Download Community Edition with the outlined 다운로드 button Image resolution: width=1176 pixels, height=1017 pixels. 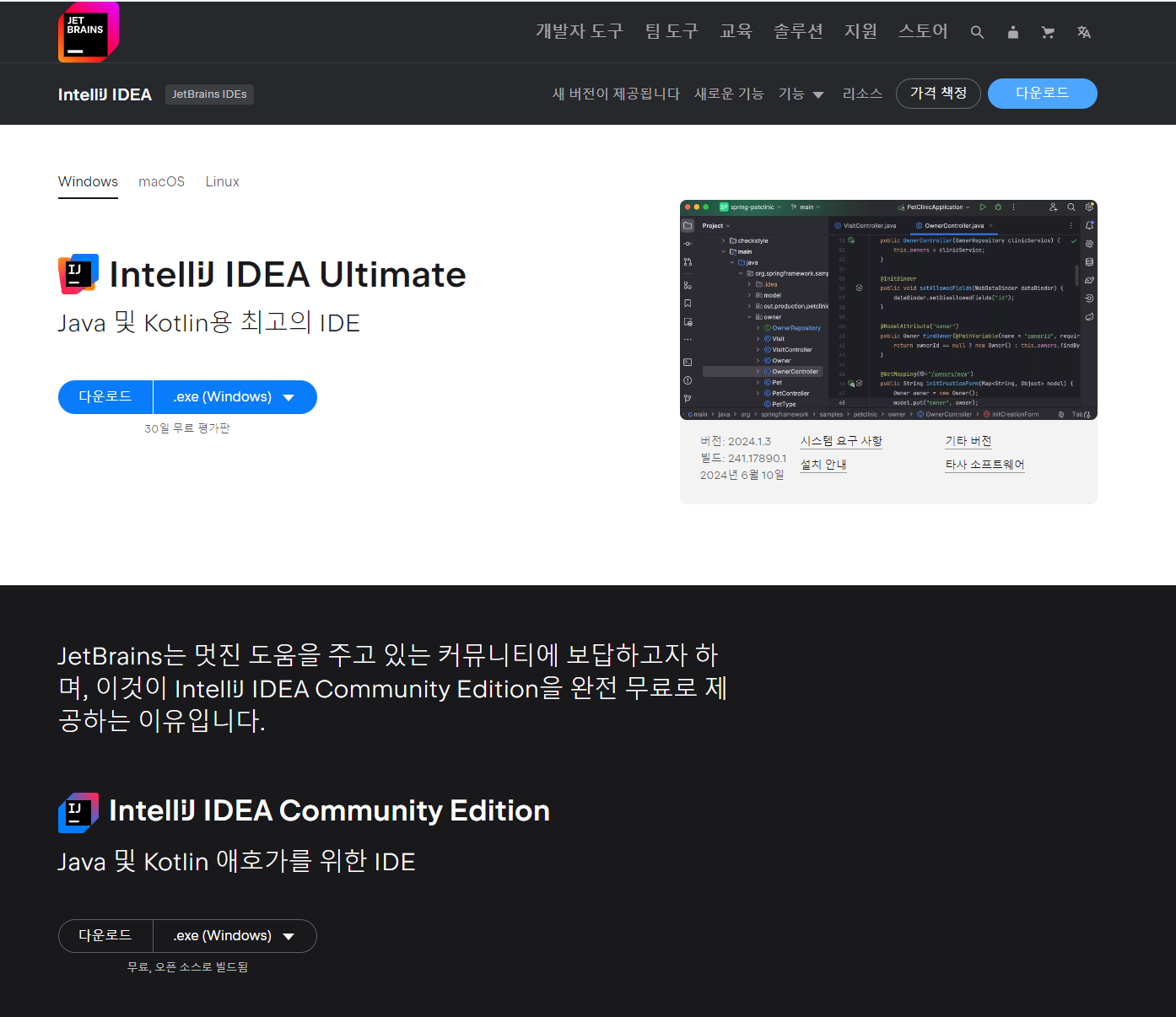click(x=105, y=936)
